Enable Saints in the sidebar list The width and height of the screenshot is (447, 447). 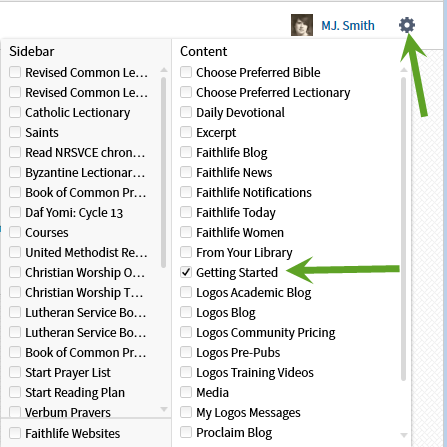click(x=15, y=132)
